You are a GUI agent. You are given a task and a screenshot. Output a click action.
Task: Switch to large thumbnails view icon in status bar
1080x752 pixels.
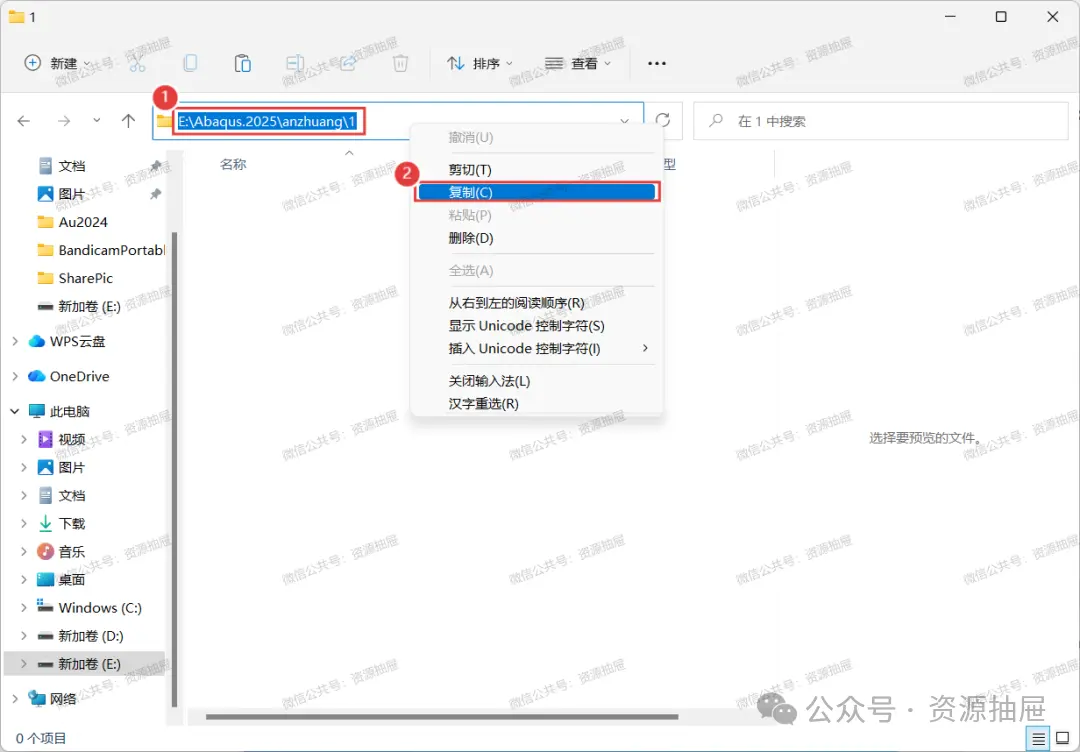(1062, 738)
